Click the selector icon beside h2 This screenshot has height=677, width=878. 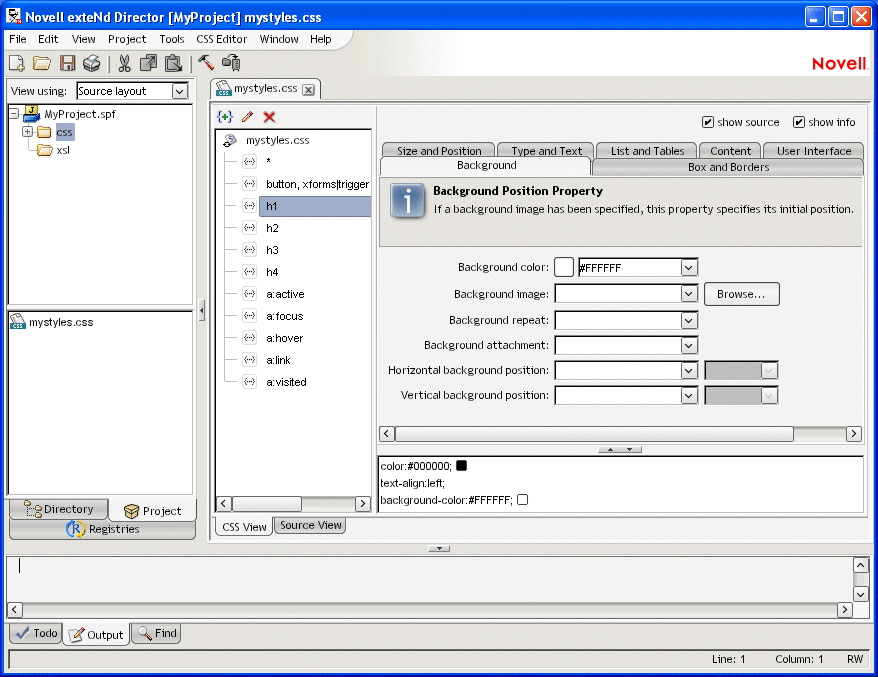click(250, 227)
